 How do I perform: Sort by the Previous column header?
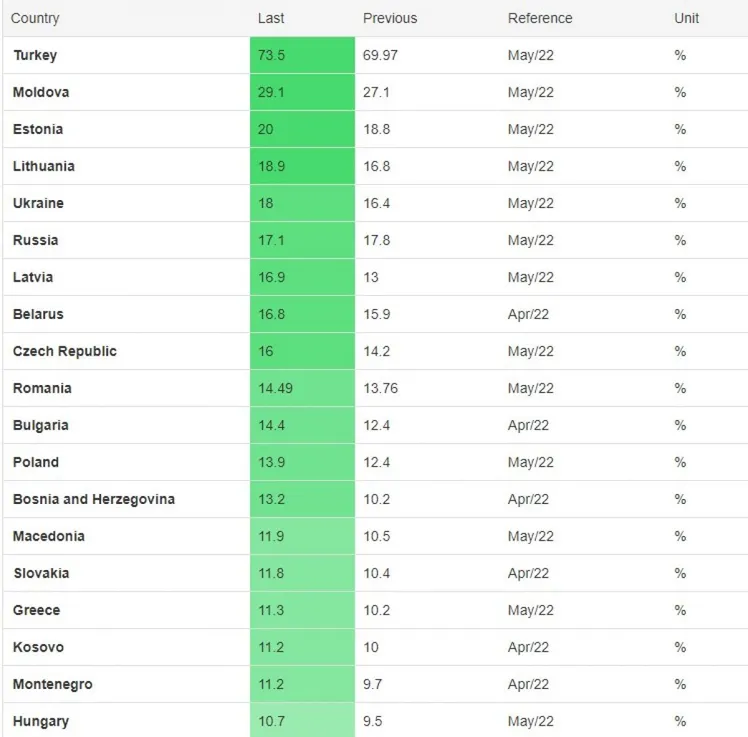390,19
